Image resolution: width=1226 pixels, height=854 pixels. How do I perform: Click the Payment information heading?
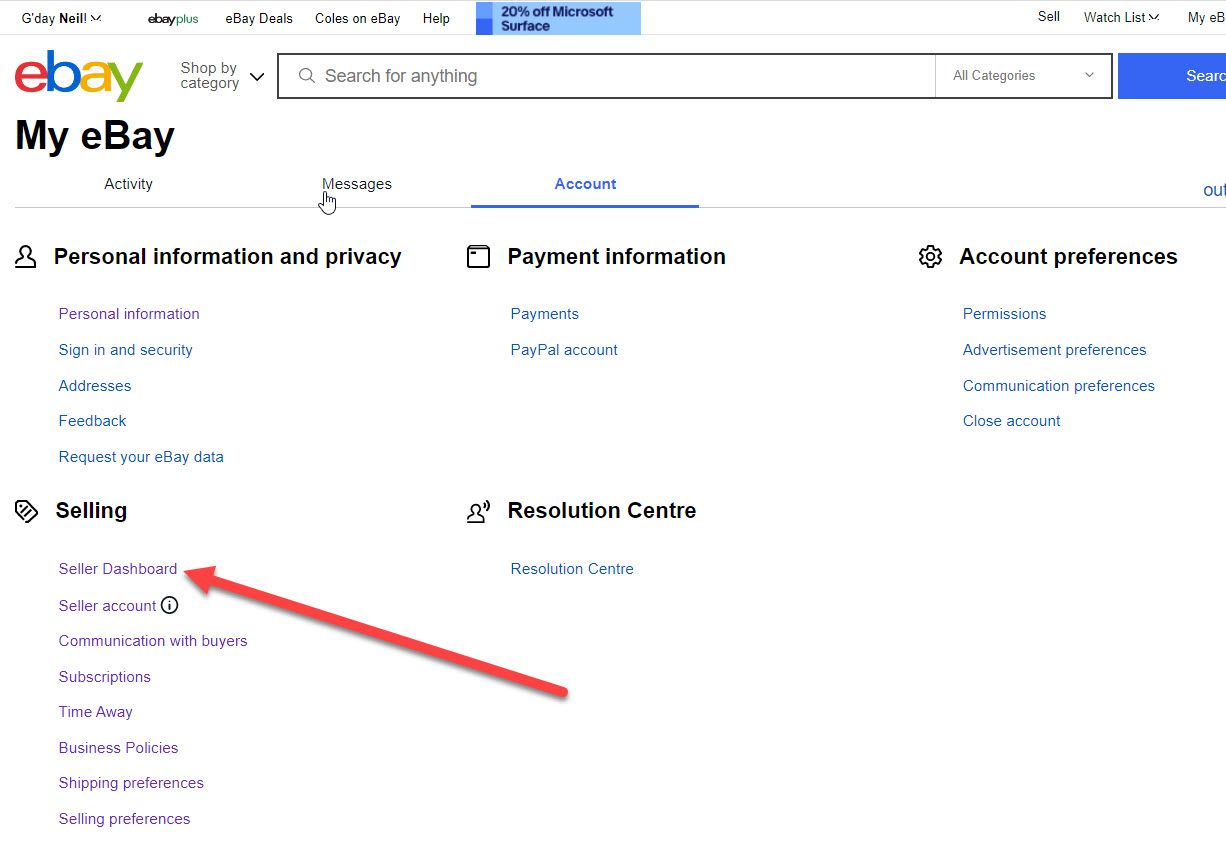[617, 257]
